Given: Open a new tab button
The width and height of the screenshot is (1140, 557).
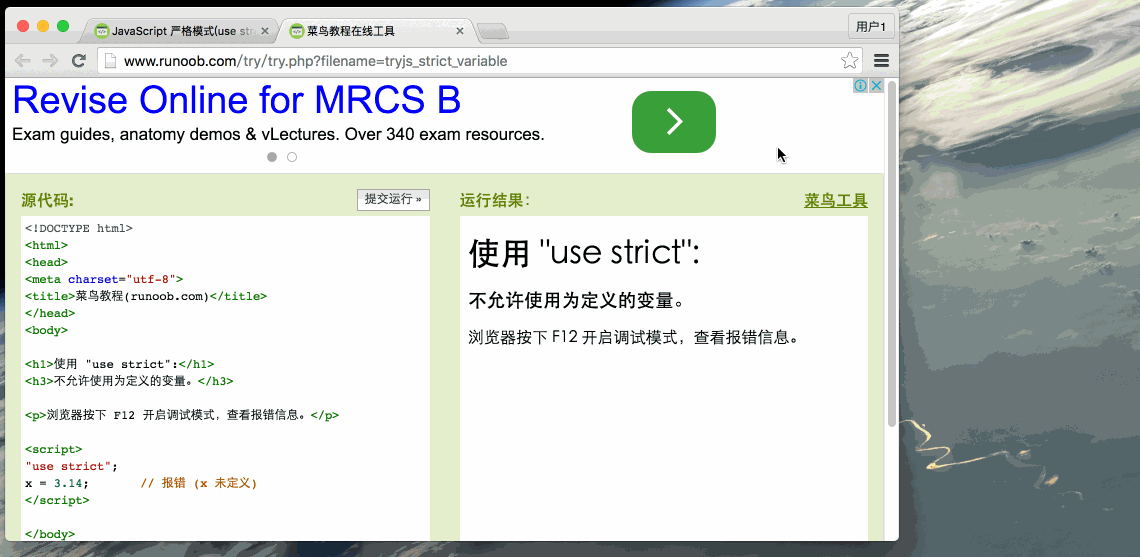Looking at the screenshot, I should coord(493,31).
